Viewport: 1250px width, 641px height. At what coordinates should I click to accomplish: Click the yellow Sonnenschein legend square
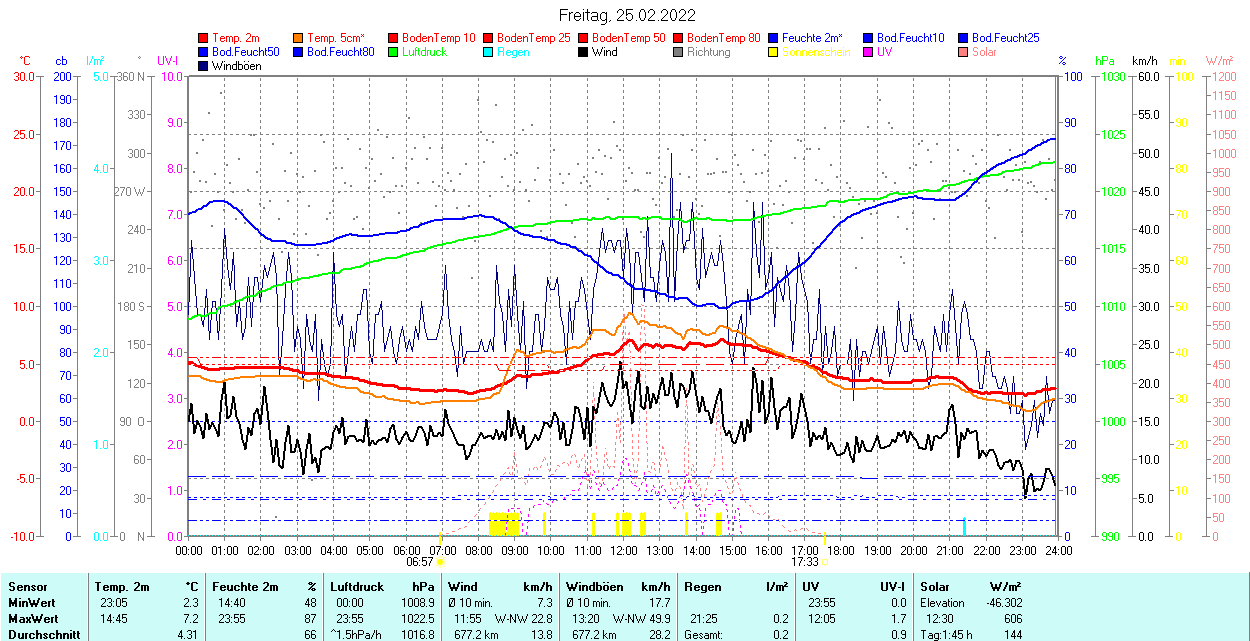point(774,52)
